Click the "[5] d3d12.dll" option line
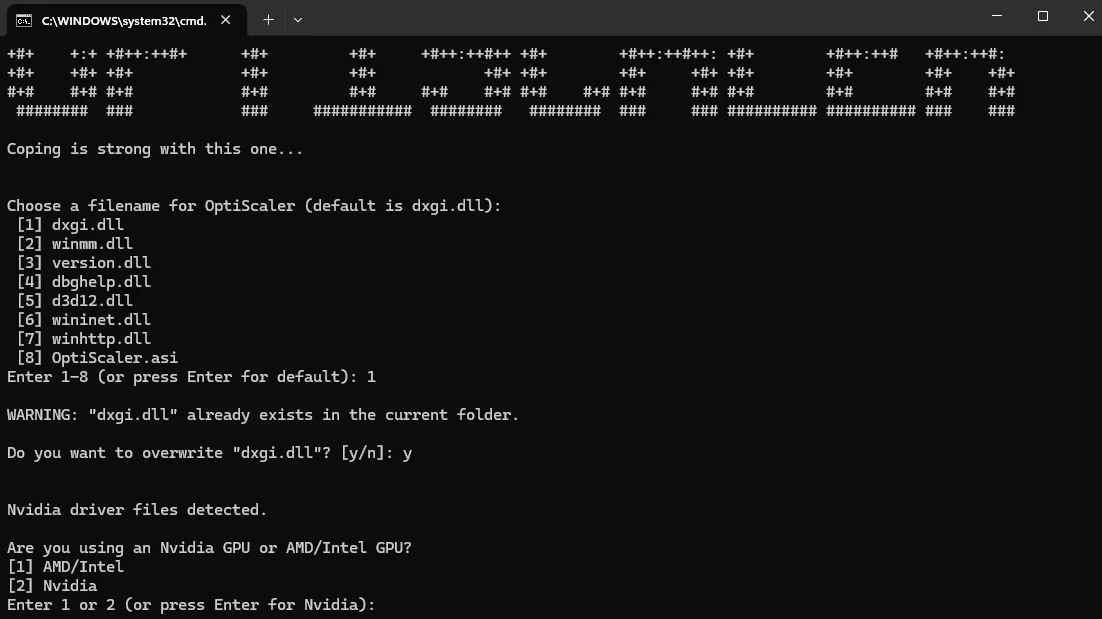The height and width of the screenshot is (619, 1102). [74, 301]
